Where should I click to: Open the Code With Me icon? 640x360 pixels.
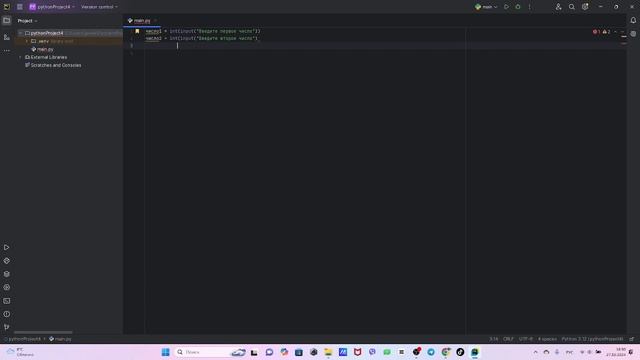pos(558,7)
